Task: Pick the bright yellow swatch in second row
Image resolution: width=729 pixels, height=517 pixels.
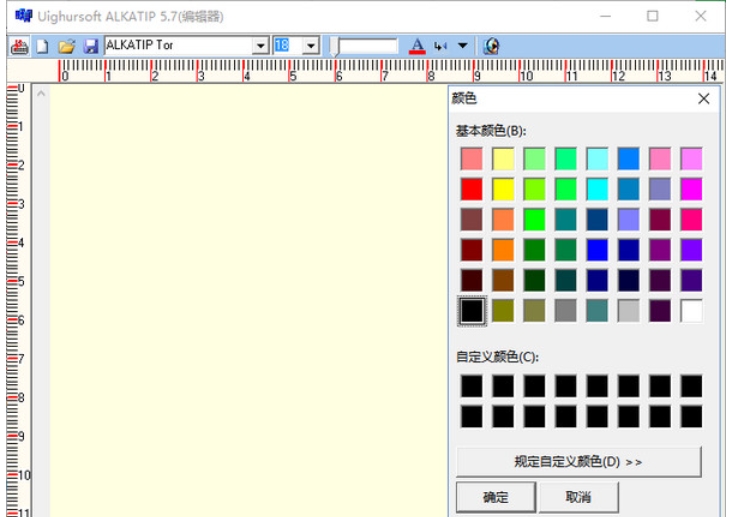Action: point(503,189)
